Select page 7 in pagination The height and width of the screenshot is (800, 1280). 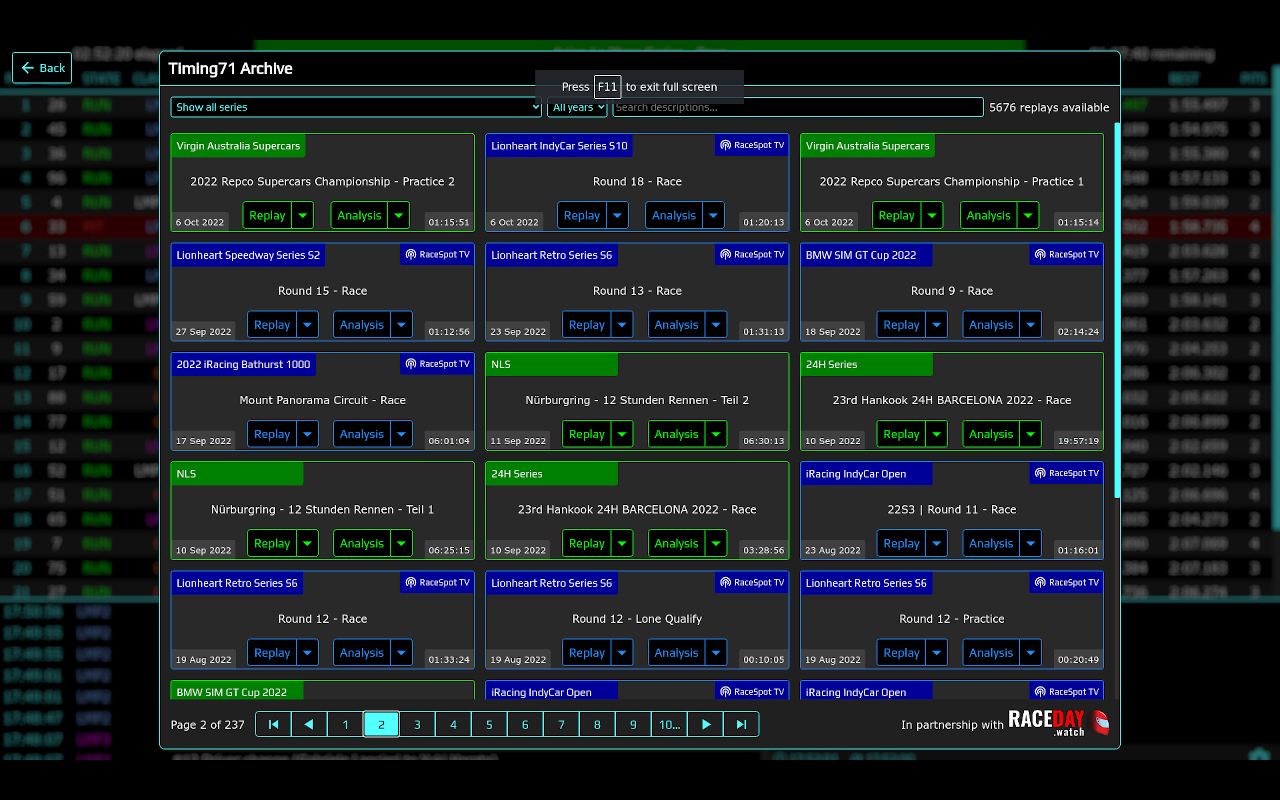tap(561, 724)
